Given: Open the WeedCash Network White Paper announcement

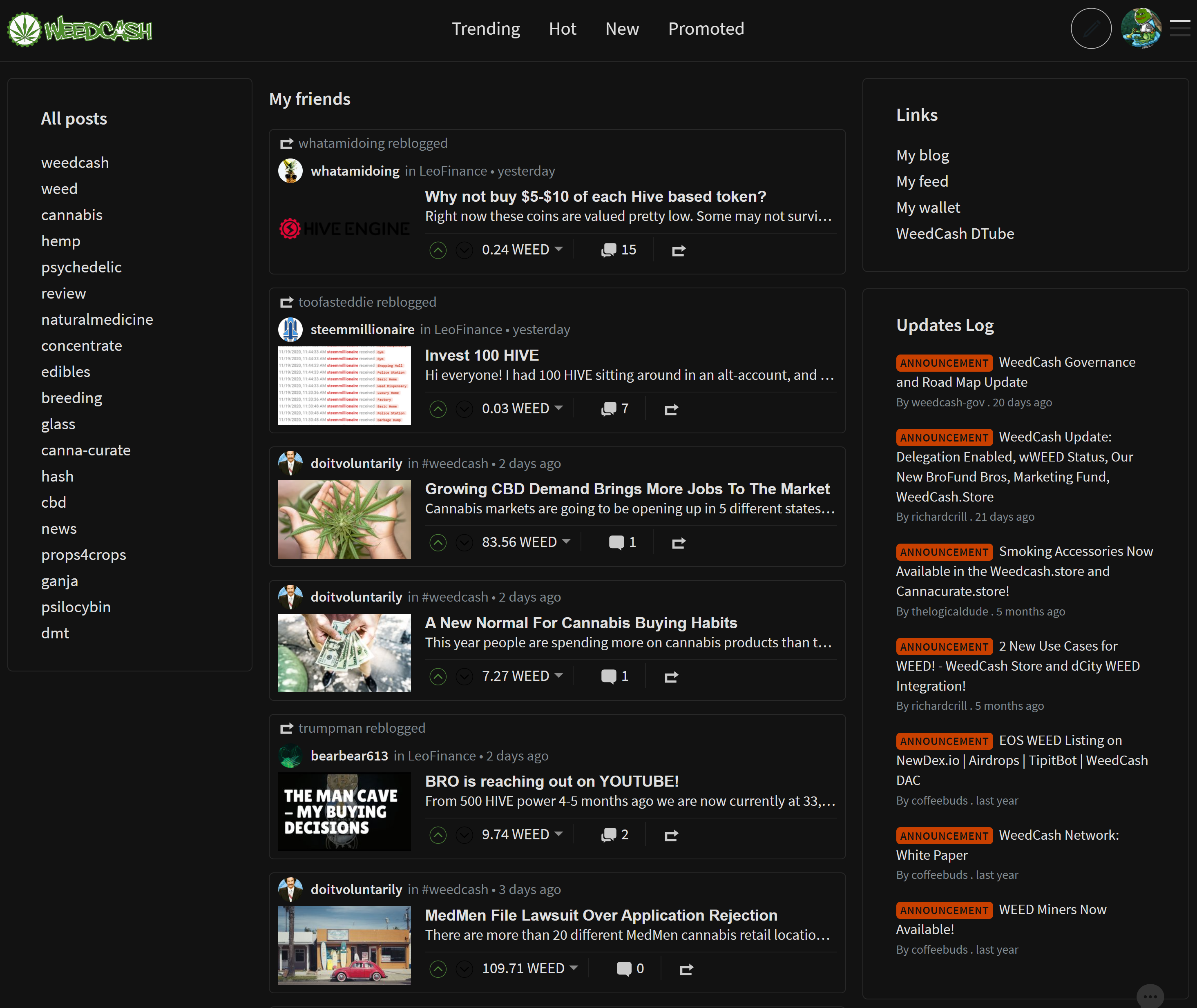Looking at the screenshot, I should 1008,845.
